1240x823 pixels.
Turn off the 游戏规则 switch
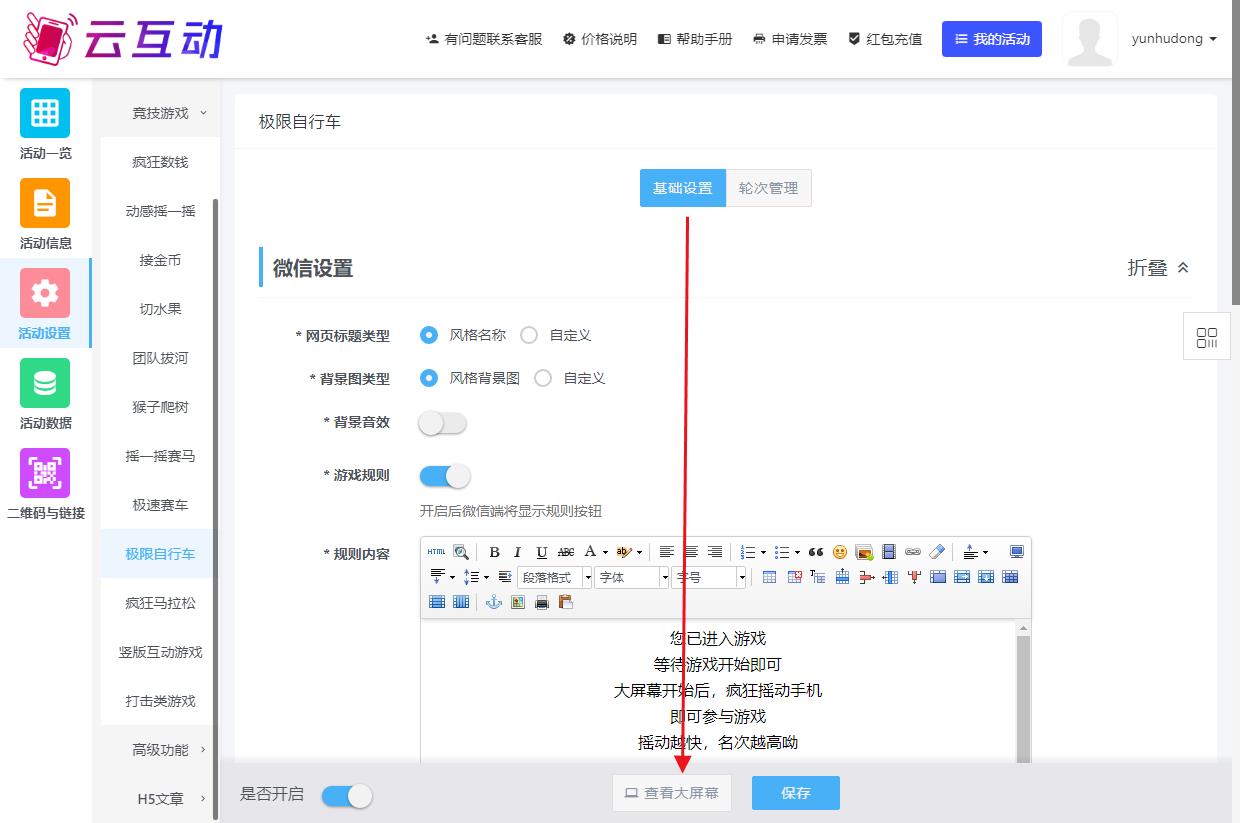(x=445, y=476)
